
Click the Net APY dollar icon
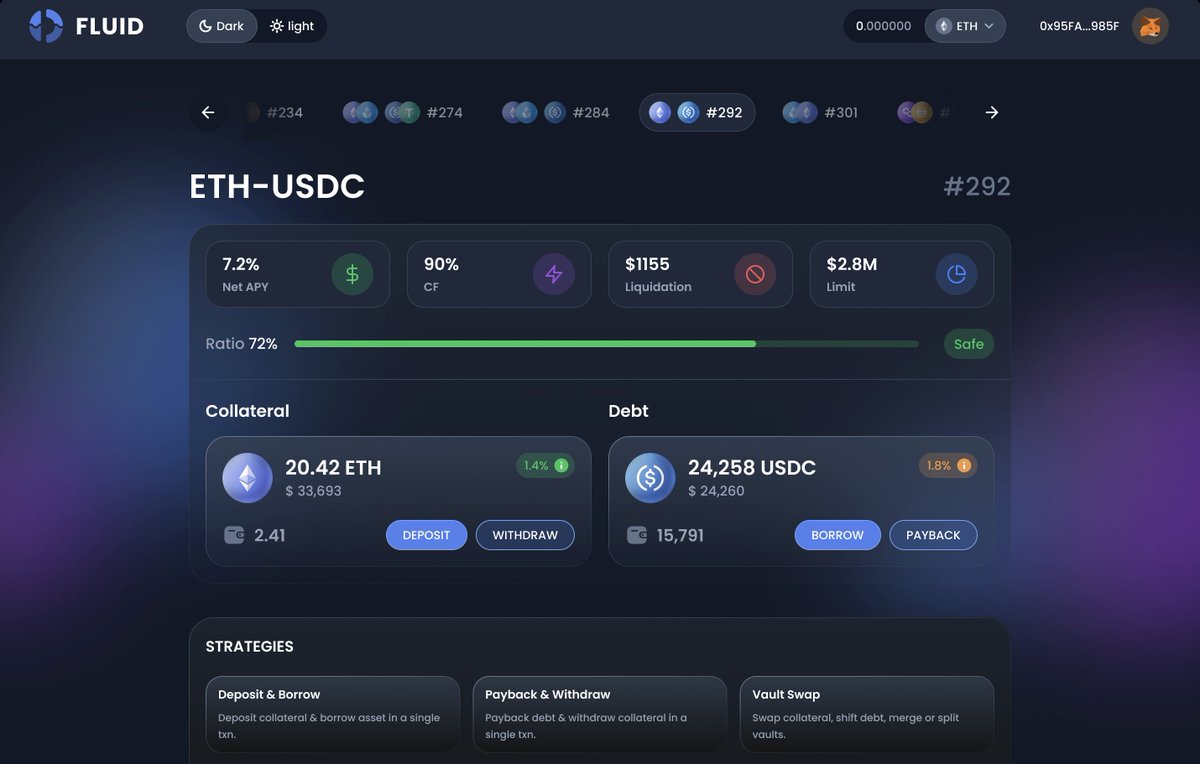tap(352, 274)
